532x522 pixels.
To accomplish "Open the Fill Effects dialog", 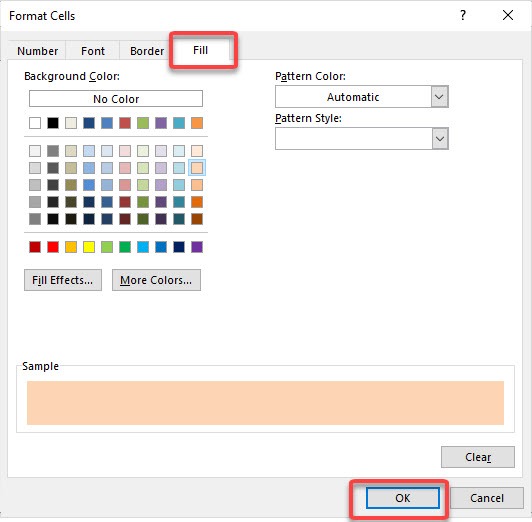I will click(x=63, y=280).
